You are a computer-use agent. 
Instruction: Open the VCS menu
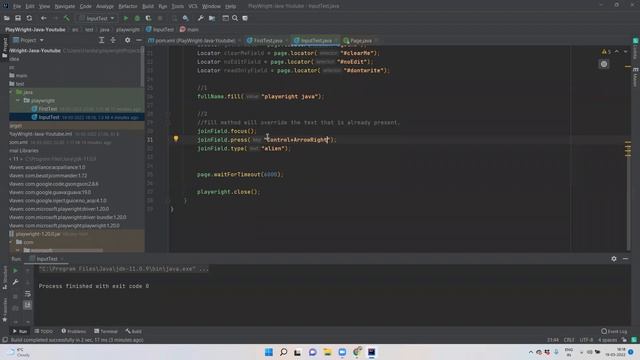click(x=193, y=6)
